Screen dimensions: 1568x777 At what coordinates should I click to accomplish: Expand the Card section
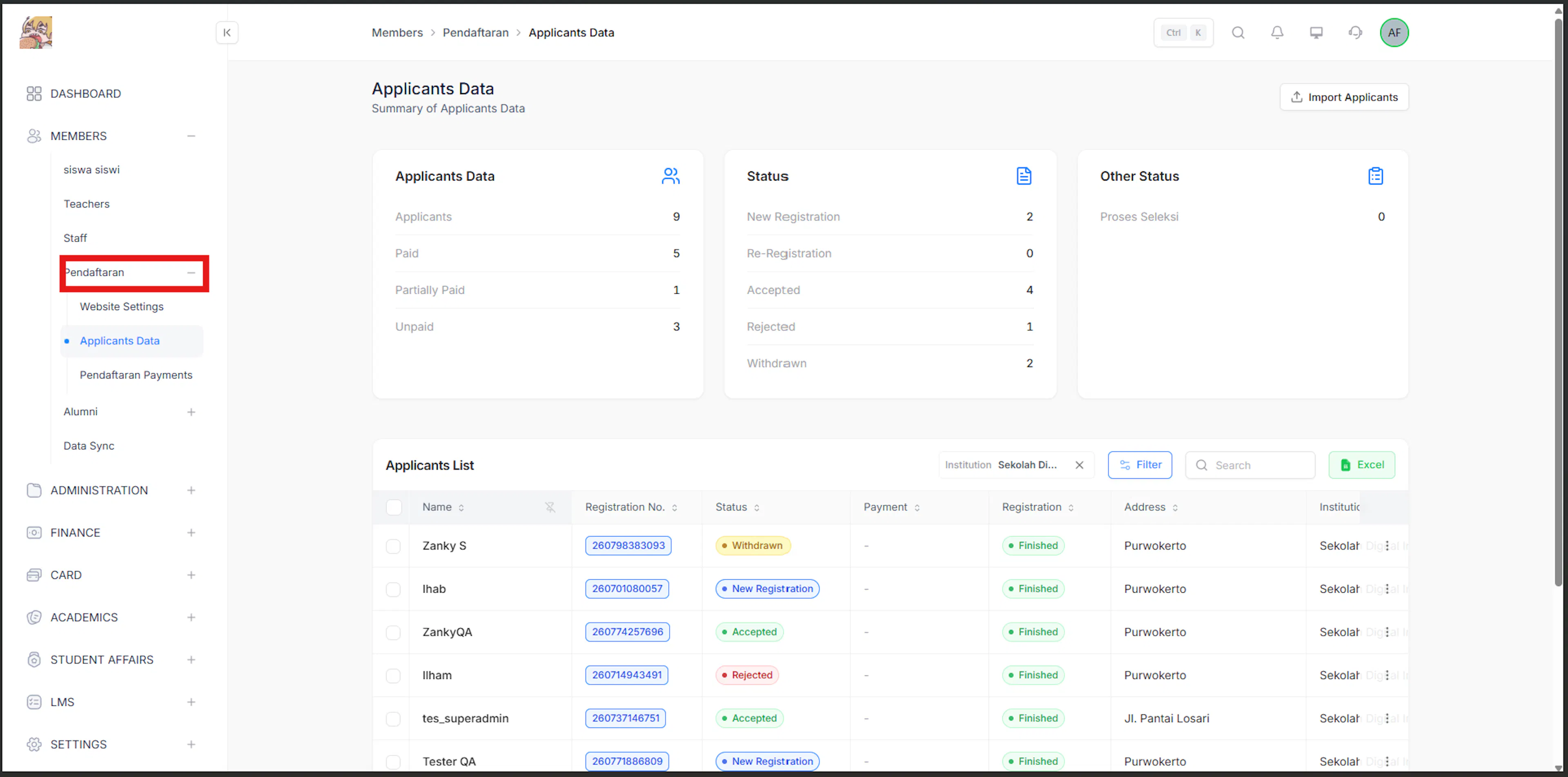tap(191, 575)
